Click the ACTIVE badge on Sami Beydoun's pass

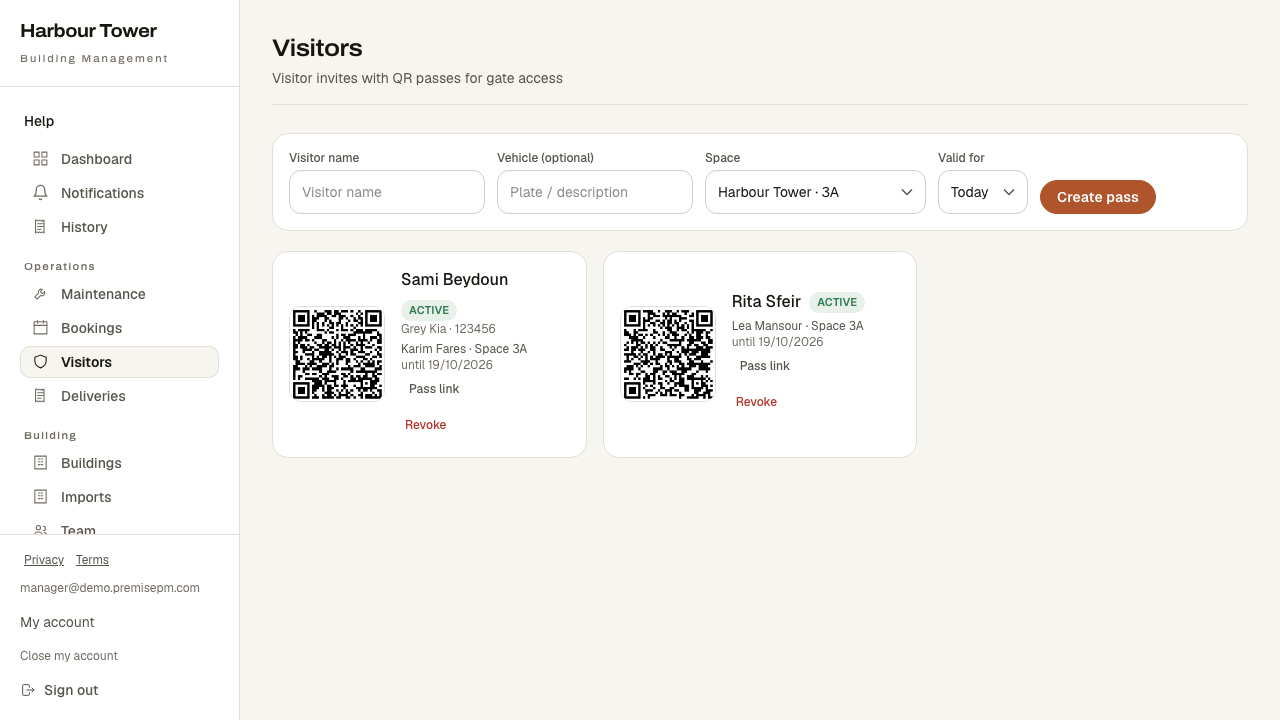tap(429, 310)
